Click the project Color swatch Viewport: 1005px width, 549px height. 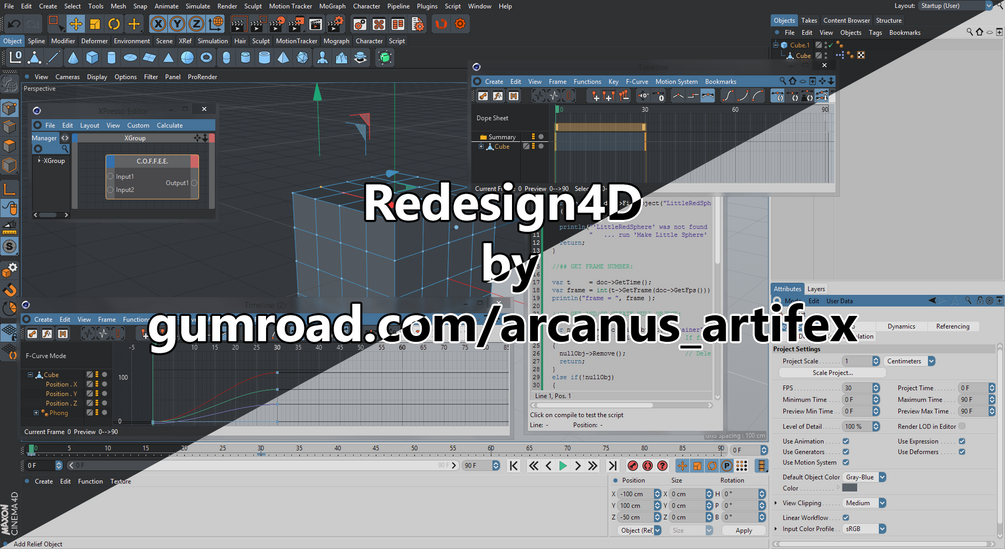pos(849,488)
